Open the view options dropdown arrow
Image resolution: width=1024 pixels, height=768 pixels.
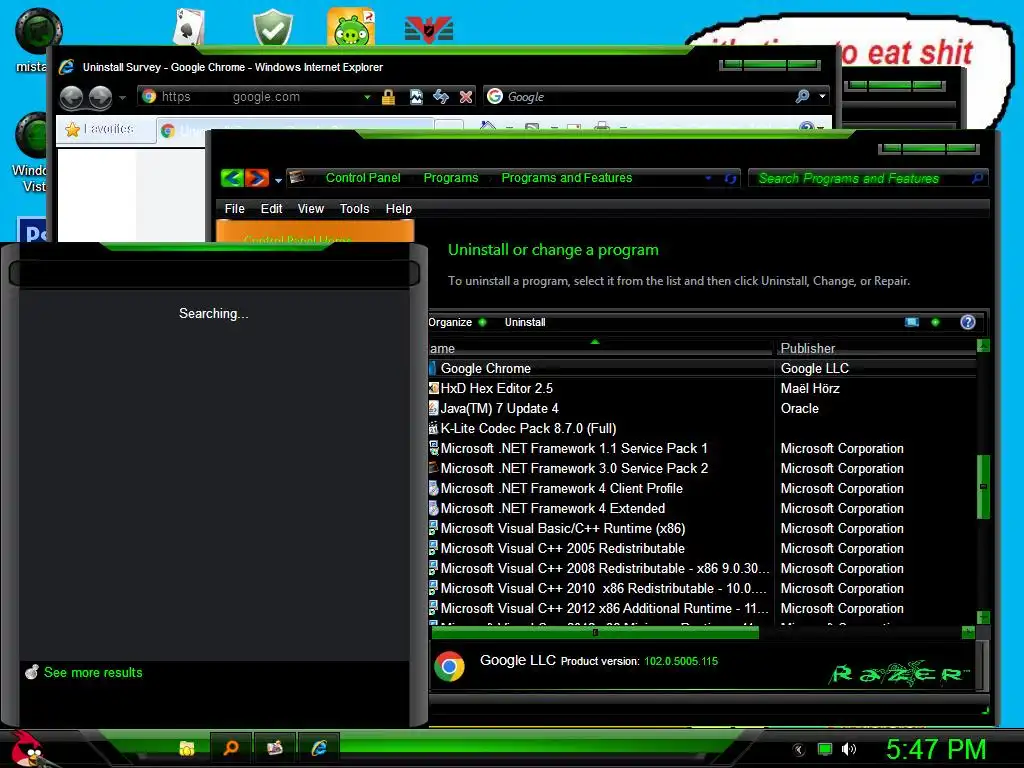935,322
